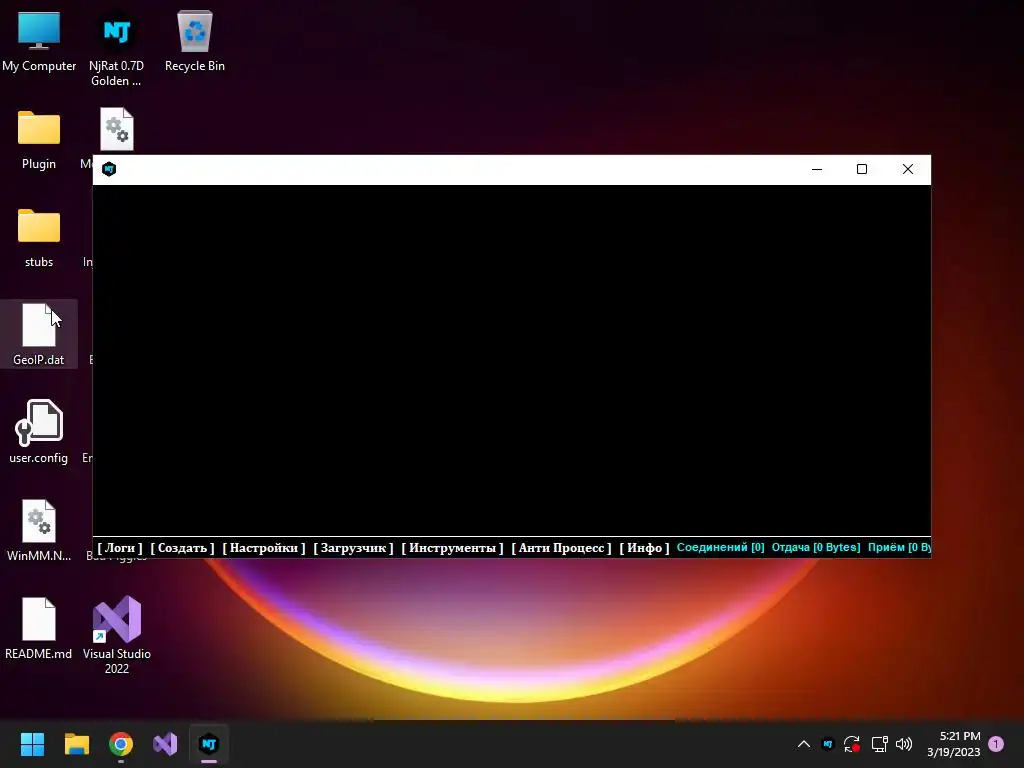1024x768 pixels.
Task: Open the Windows Start menu
Action: point(32,744)
